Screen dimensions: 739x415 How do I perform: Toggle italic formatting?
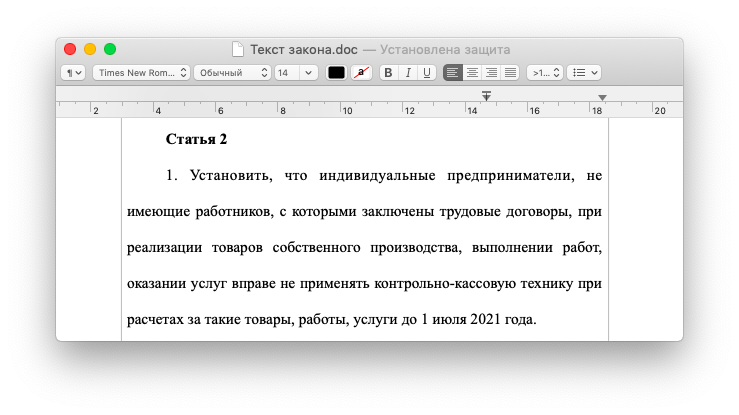408,73
